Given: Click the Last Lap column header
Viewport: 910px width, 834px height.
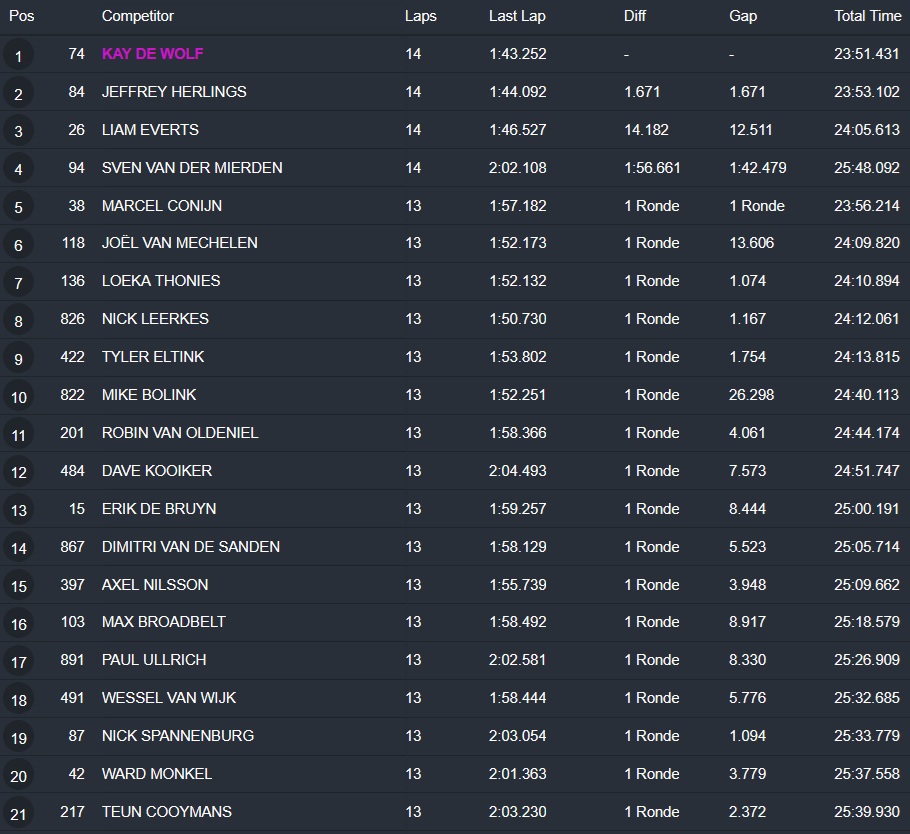Looking at the screenshot, I should point(516,16).
